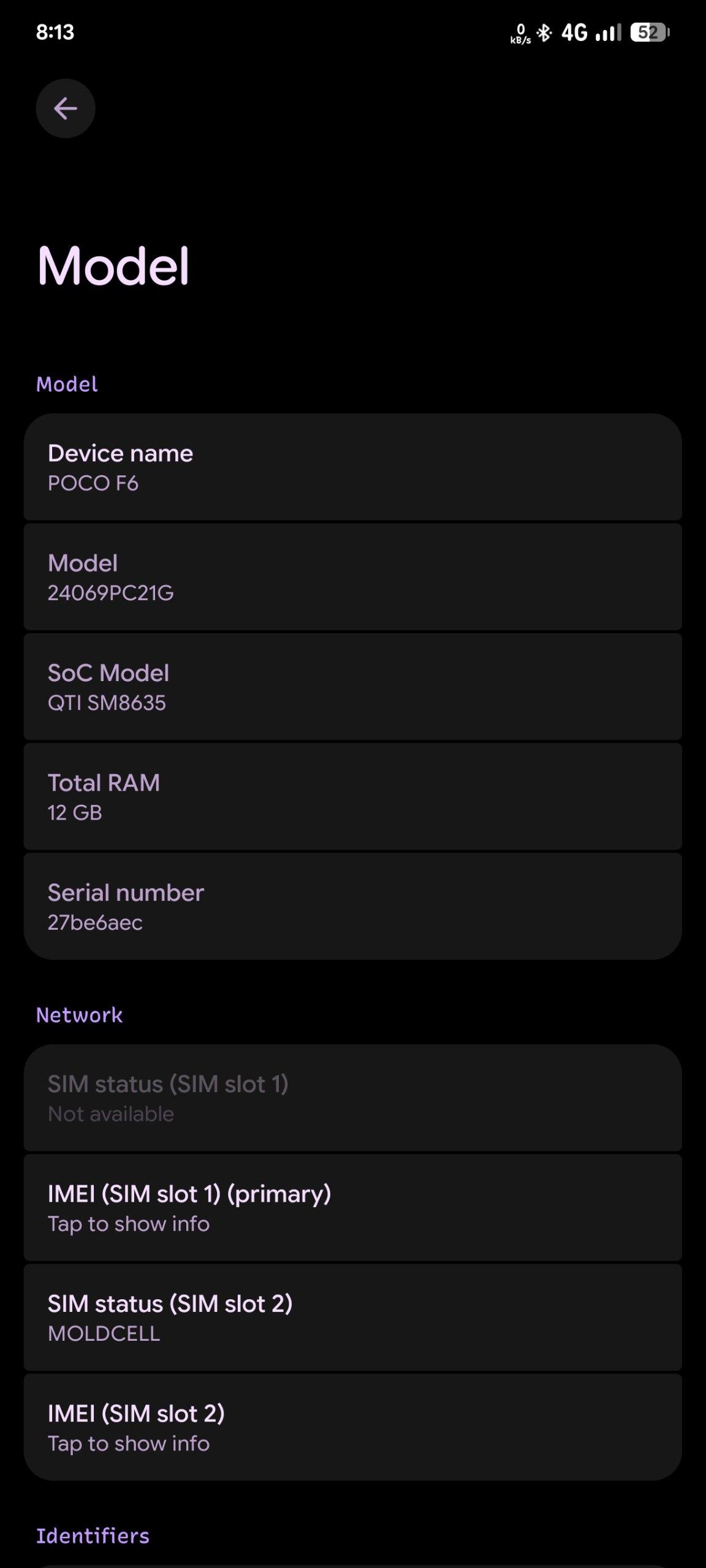This screenshot has width=706, height=1568.
Task: Select the Model 24069PC21G entry
Action: tap(352, 577)
